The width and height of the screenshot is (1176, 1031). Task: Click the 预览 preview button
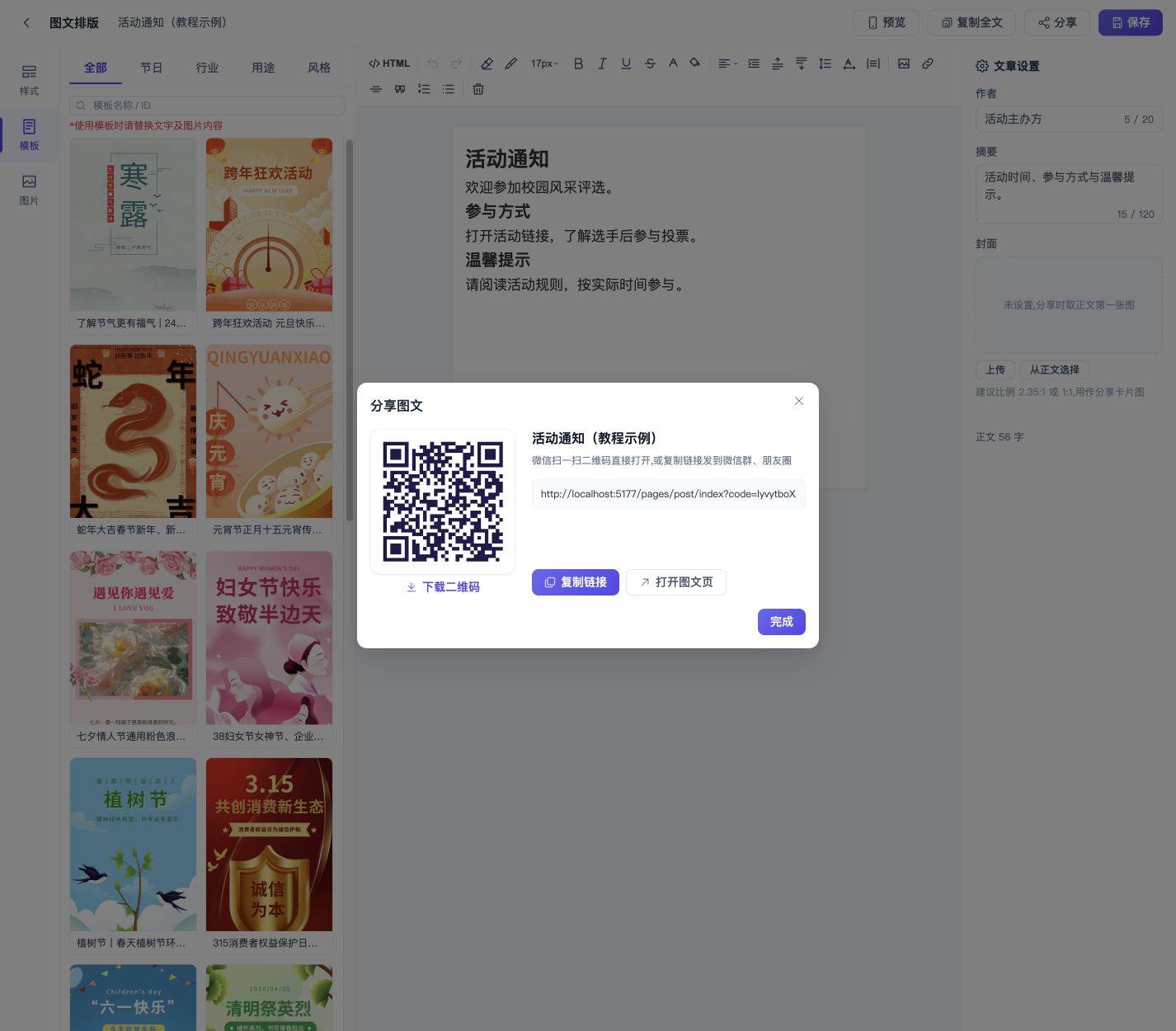point(887,22)
